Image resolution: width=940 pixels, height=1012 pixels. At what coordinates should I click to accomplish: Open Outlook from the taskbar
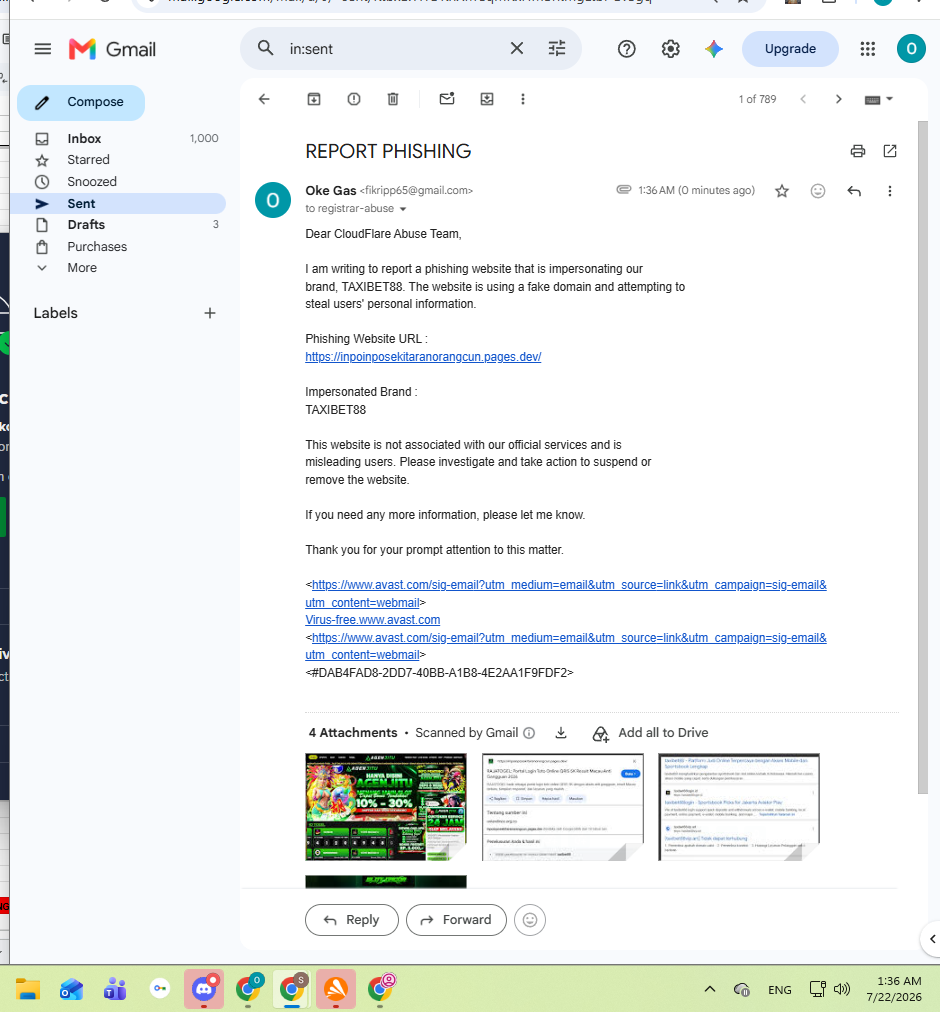coord(72,989)
